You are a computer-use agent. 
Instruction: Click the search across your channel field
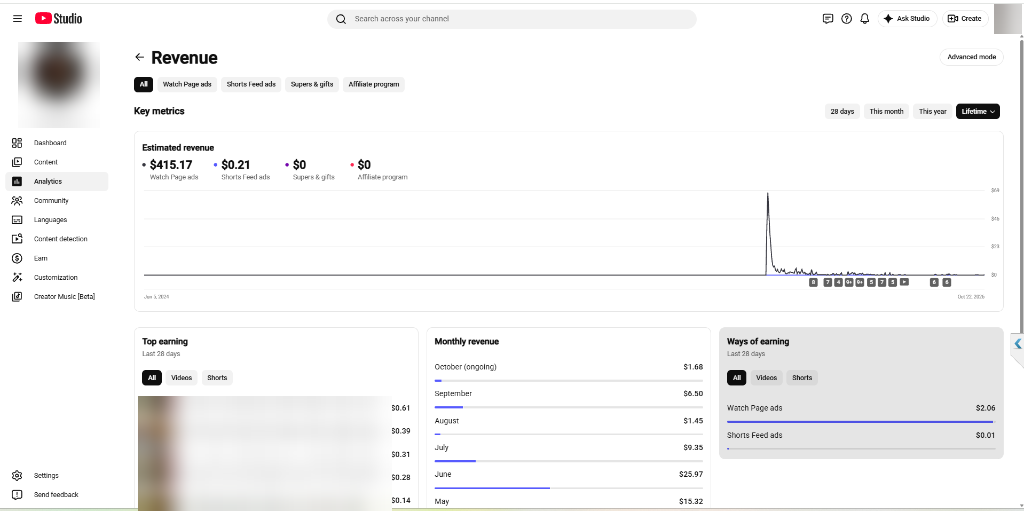tap(512, 19)
